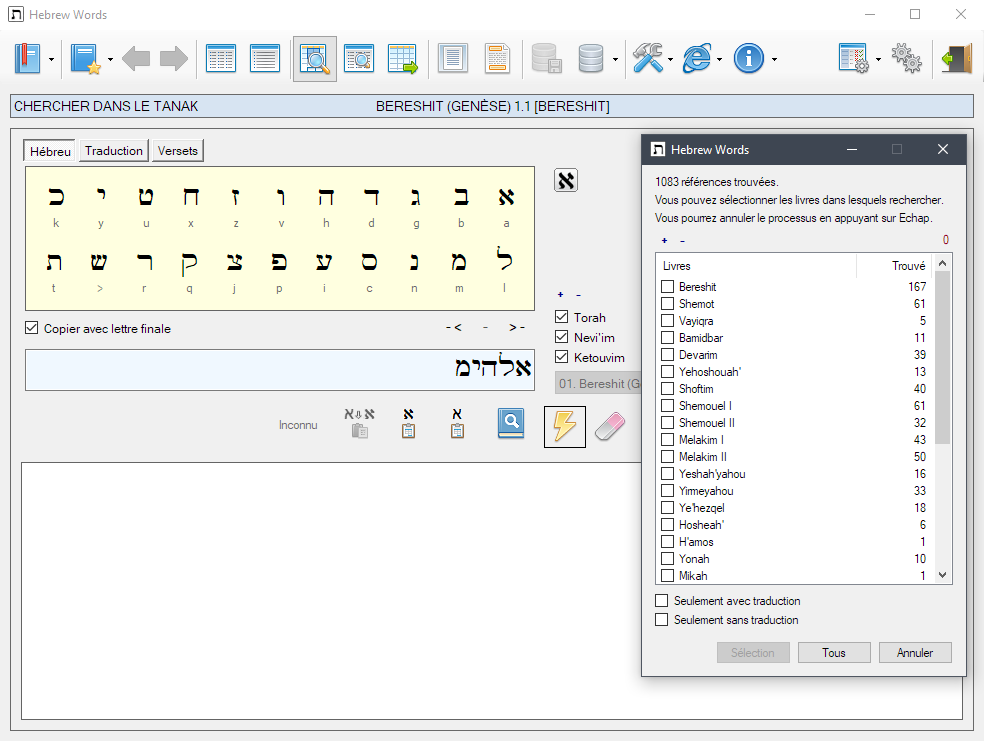The image size is (984, 741).
Task: Select the Hebrew letter qof key
Action: tap(190, 264)
